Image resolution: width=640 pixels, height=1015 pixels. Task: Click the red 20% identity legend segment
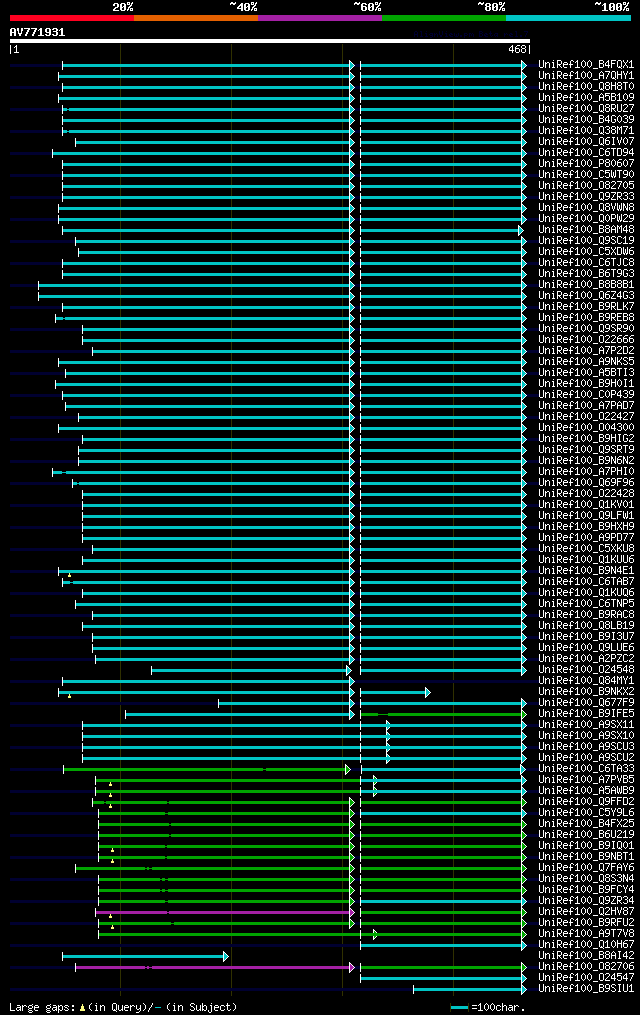[x=72, y=18]
